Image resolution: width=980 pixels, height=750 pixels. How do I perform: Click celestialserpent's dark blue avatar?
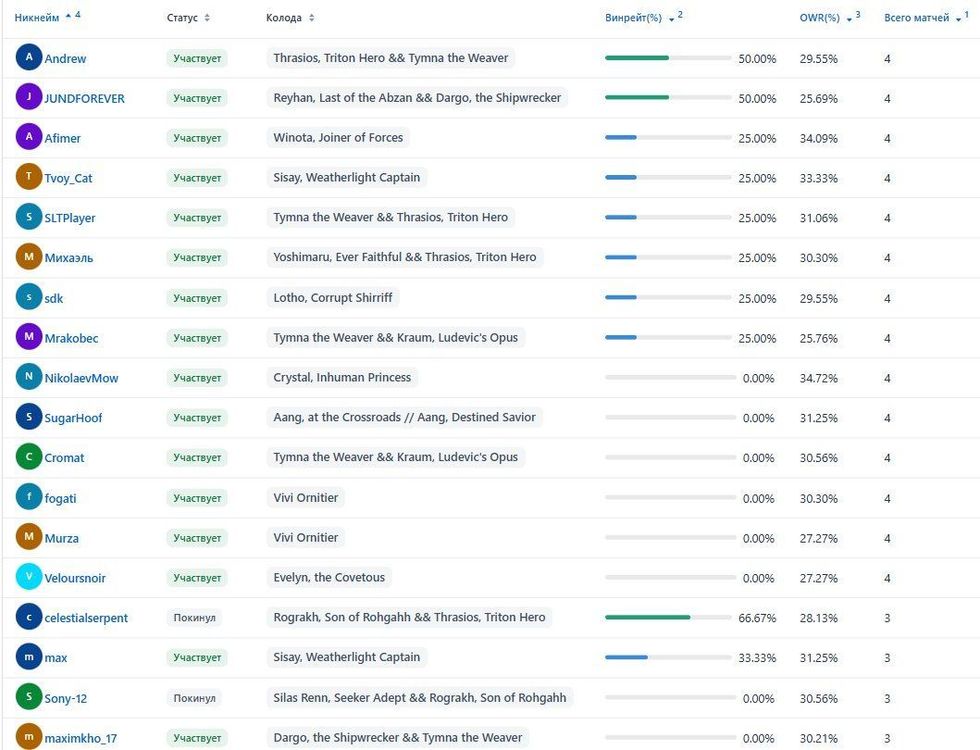point(29,617)
